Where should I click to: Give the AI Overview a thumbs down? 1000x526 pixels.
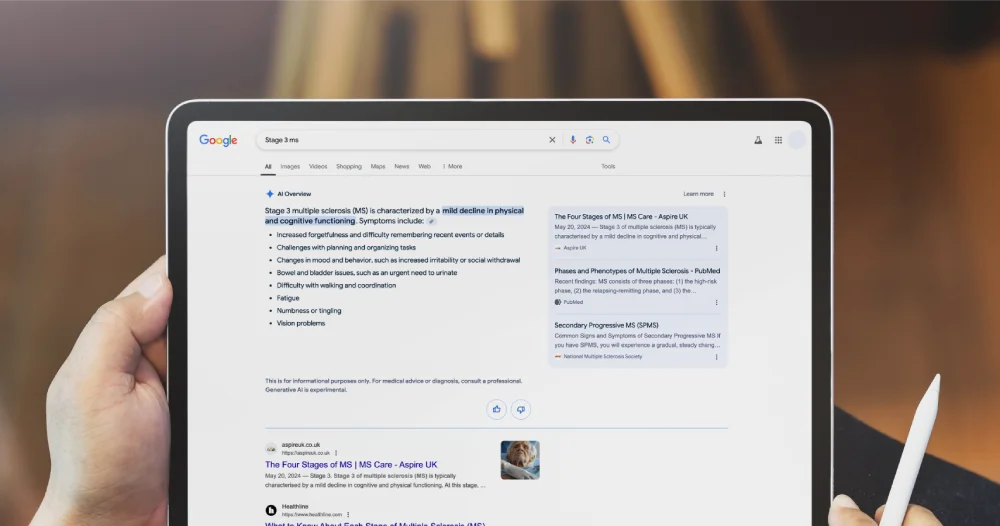(x=520, y=409)
